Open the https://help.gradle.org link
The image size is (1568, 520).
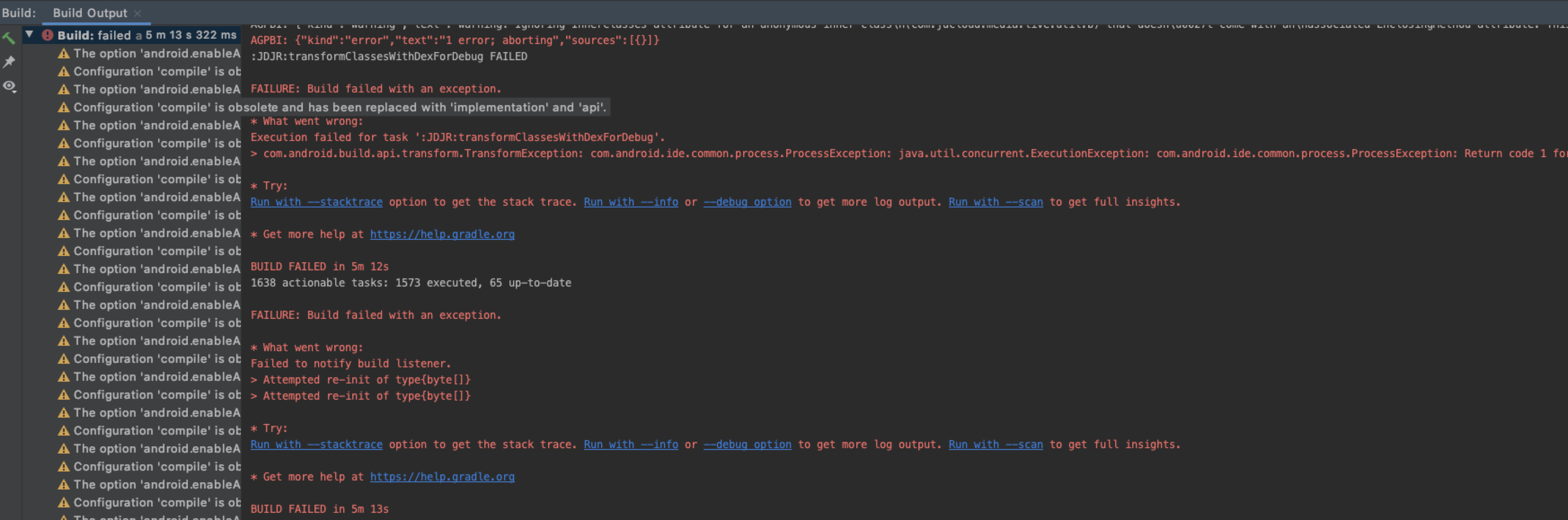[442, 234]
